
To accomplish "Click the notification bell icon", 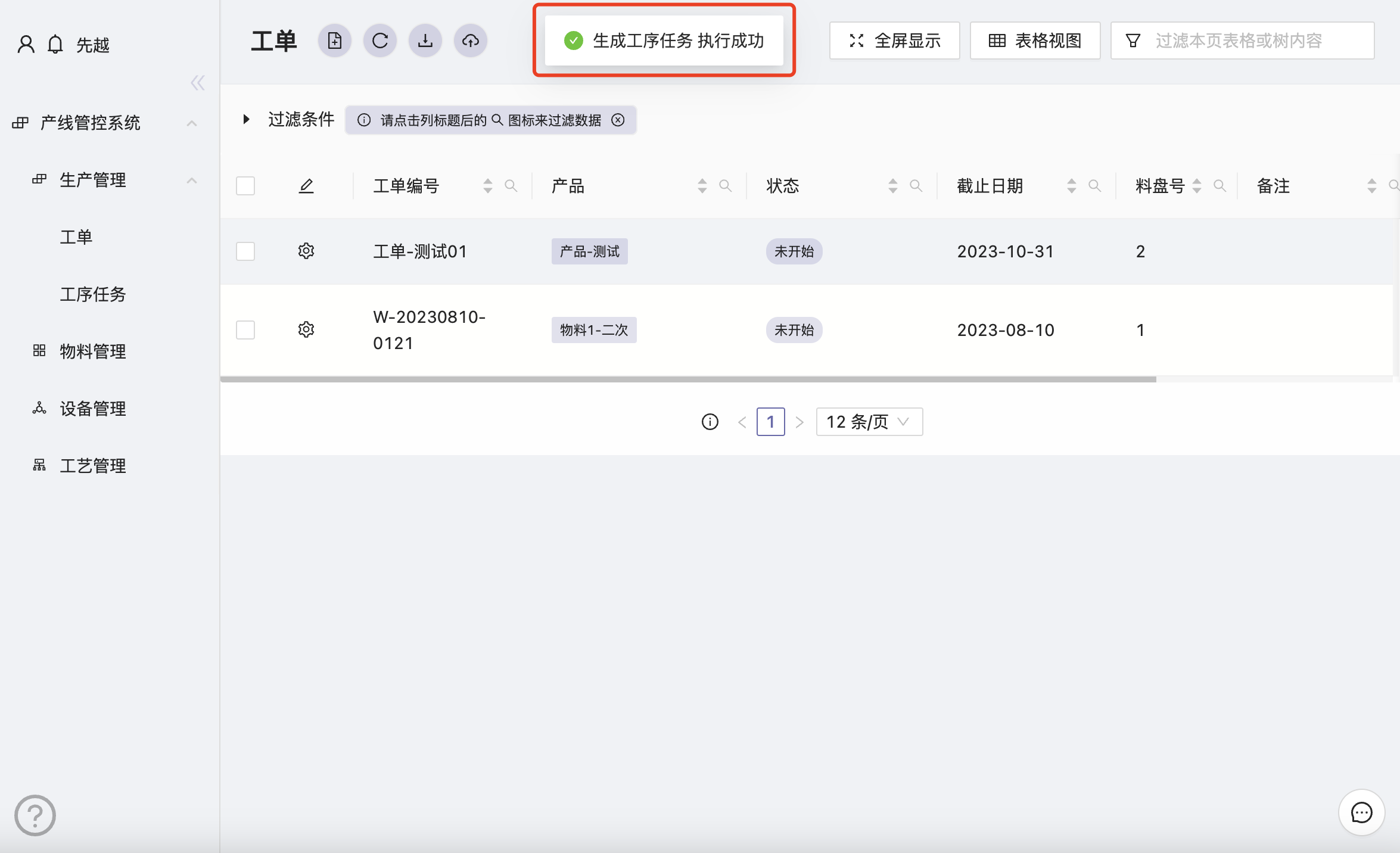I will (55, 45).
